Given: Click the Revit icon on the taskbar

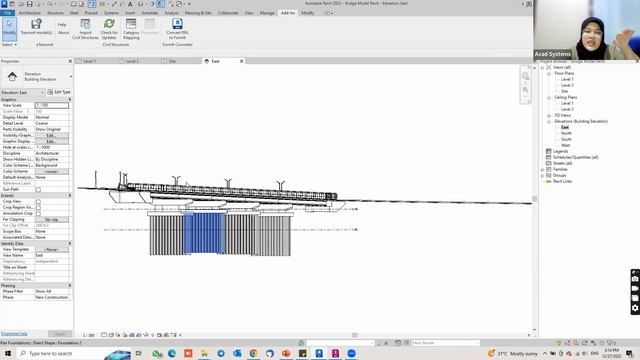Looking at the screenshot, I should click(319, 353).
